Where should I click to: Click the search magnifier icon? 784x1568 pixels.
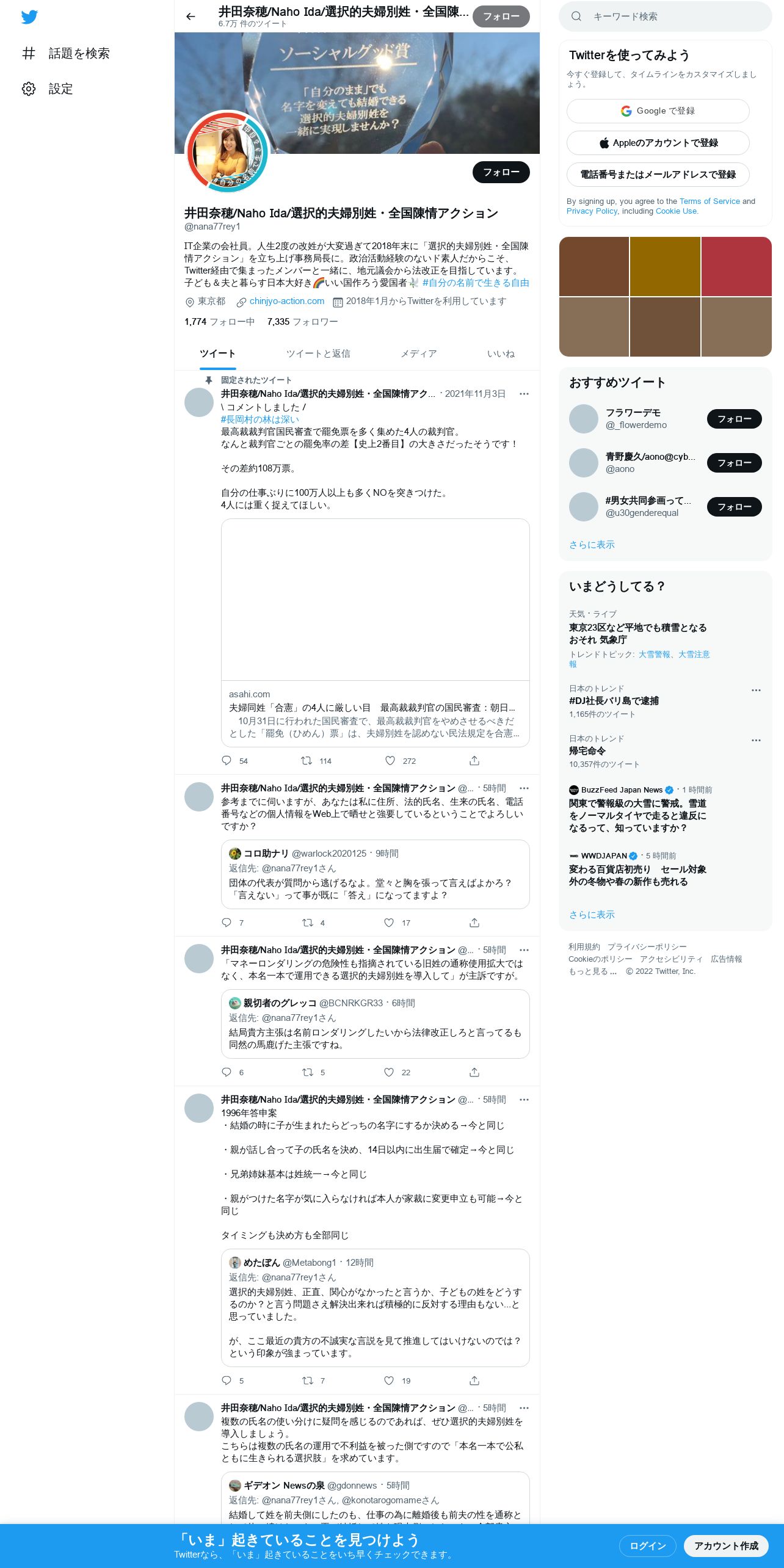(x=576, y=16)
